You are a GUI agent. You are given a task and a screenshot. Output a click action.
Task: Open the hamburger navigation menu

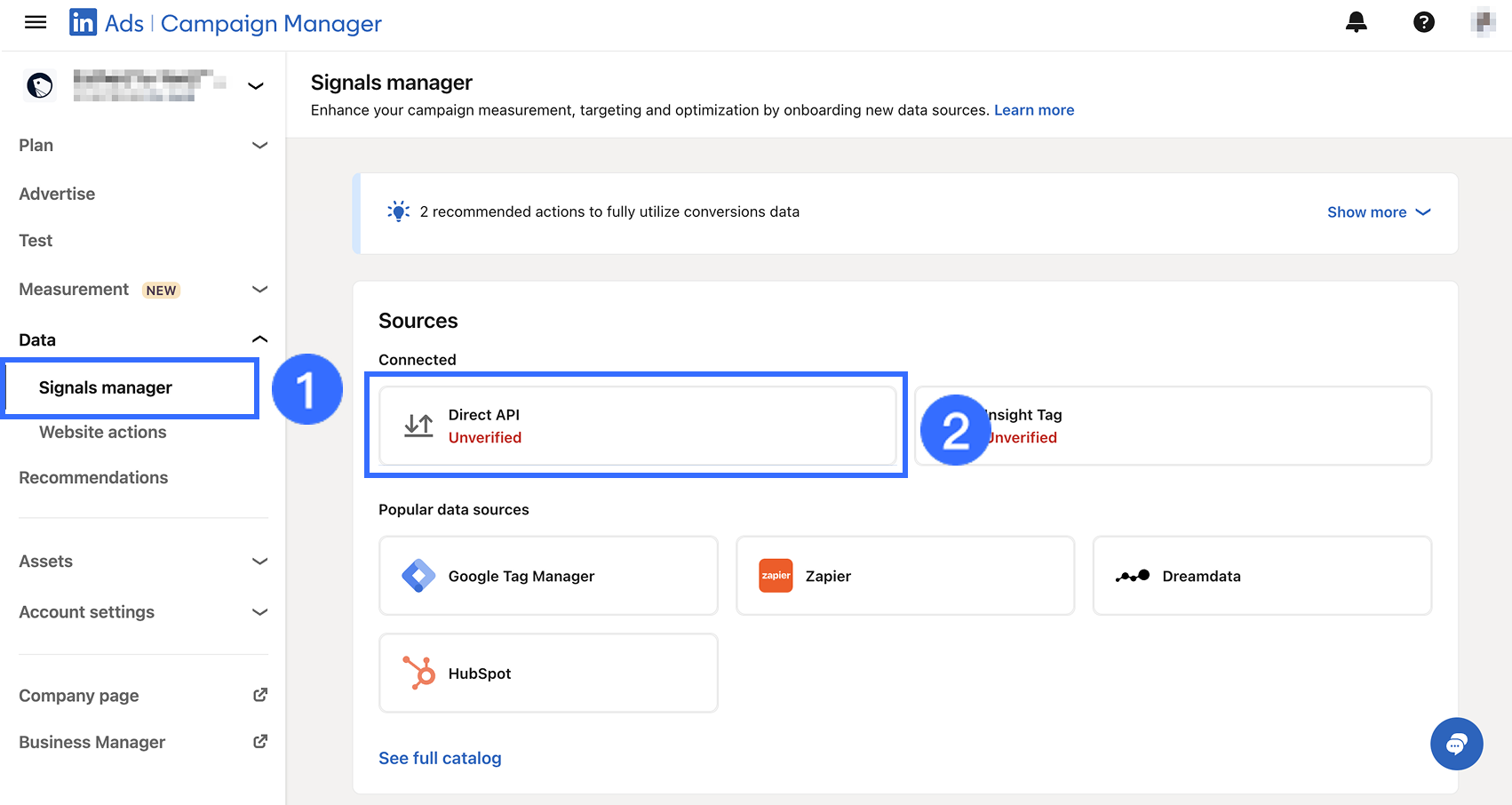[x=36, y=23]
